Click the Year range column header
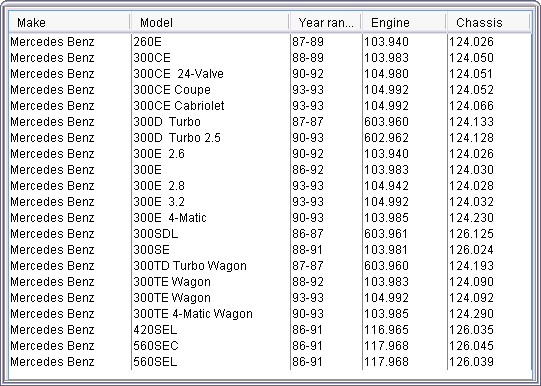This screenshot has width=541, height=386. [x=325, y=22]
